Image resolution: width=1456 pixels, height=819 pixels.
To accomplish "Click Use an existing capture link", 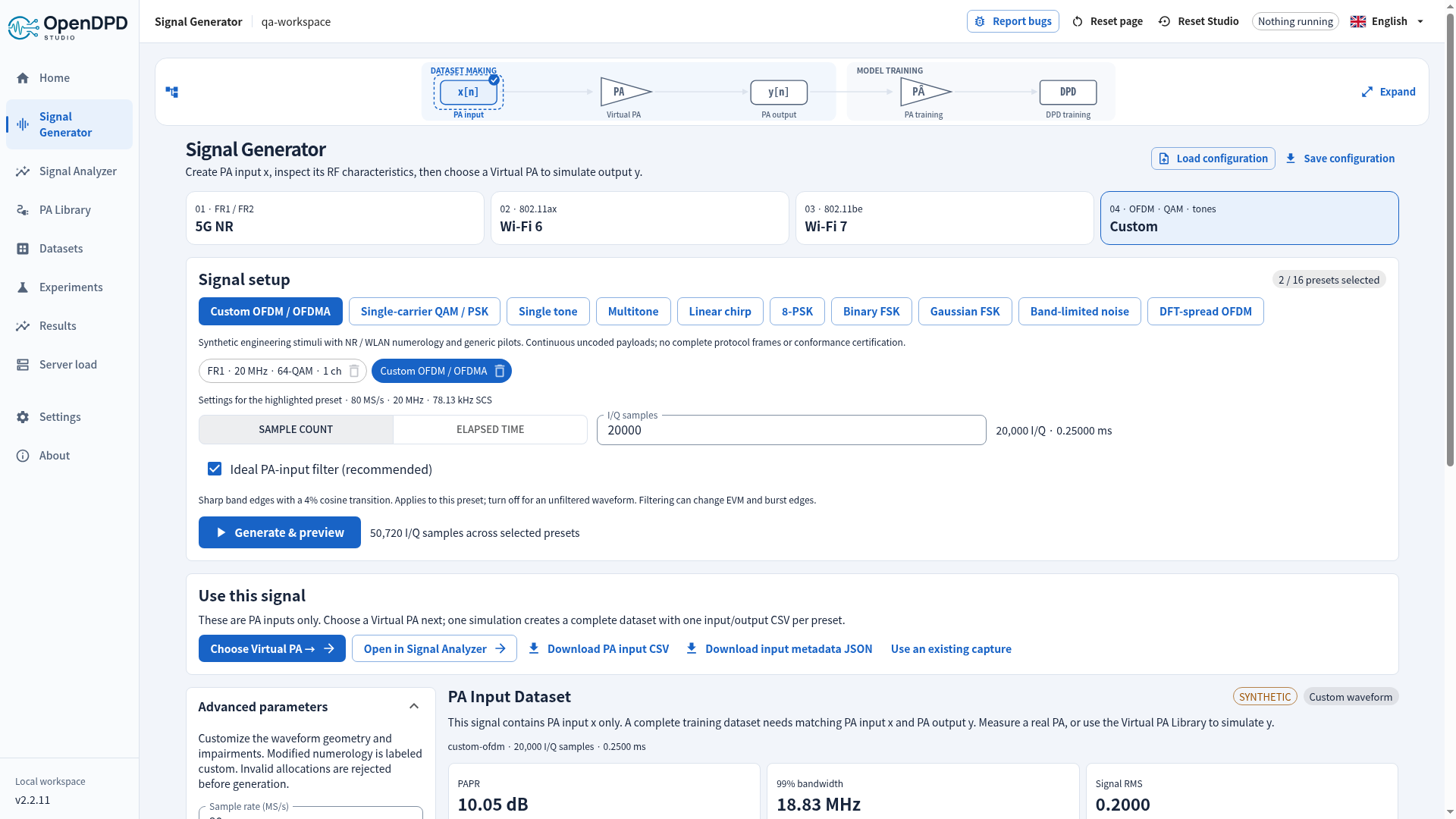I will (951, 648).
